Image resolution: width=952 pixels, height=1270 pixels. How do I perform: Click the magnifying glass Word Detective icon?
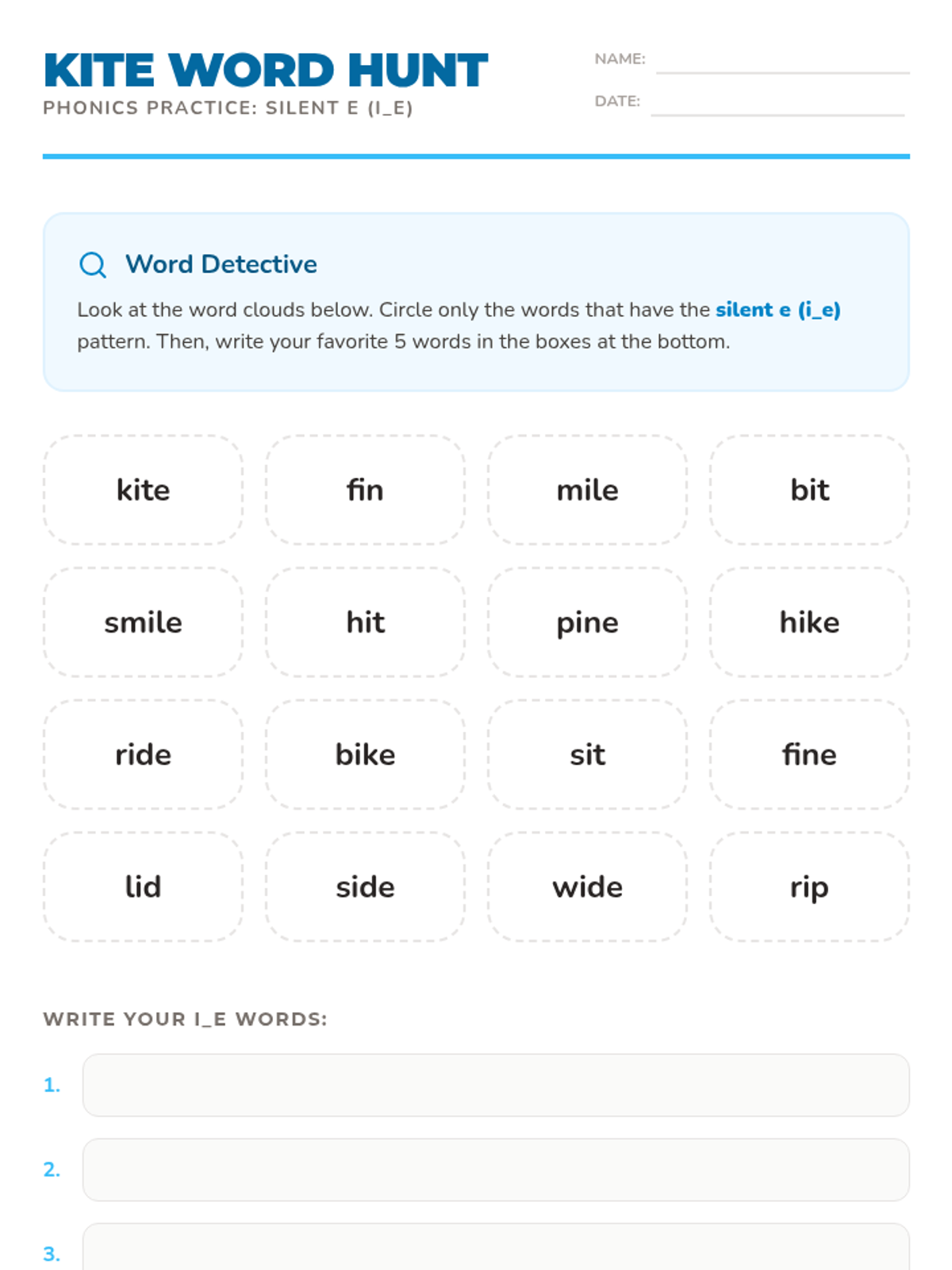93,264
